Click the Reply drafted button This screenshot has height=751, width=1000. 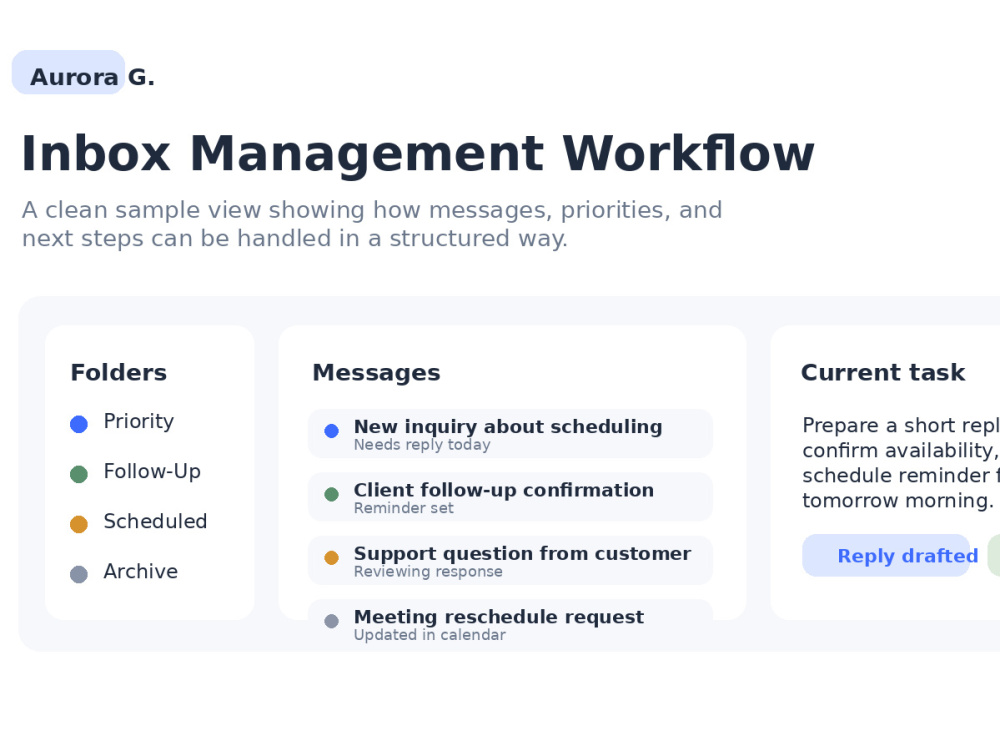click(886, 555)
